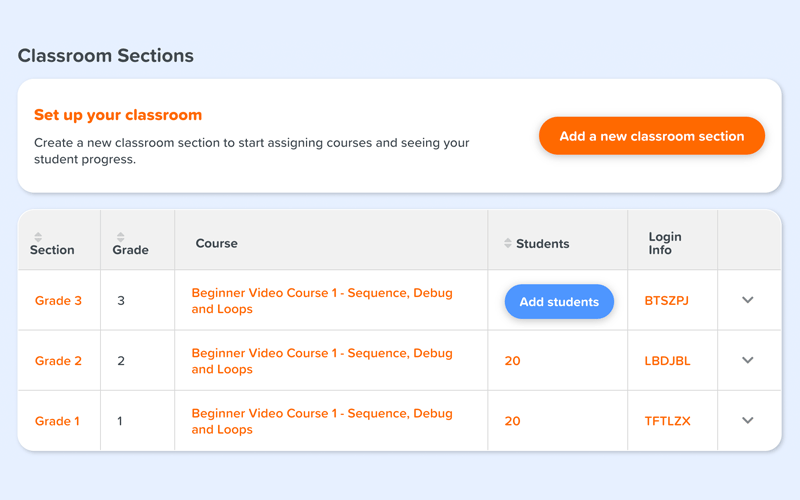The image size is (800, 500).
Task: Click Add a new classroom section
Action: click(x=651, y=136)
